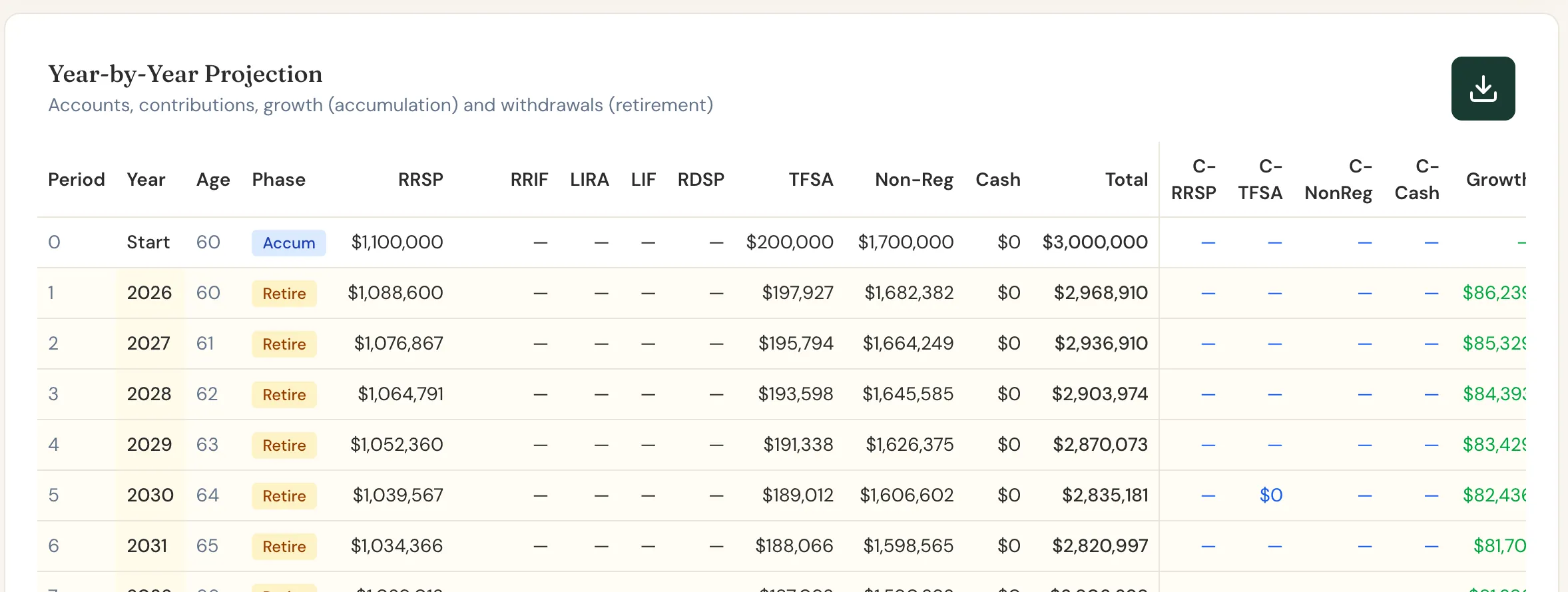
Task: Select the LIRA column header
Action: [589, 180]
